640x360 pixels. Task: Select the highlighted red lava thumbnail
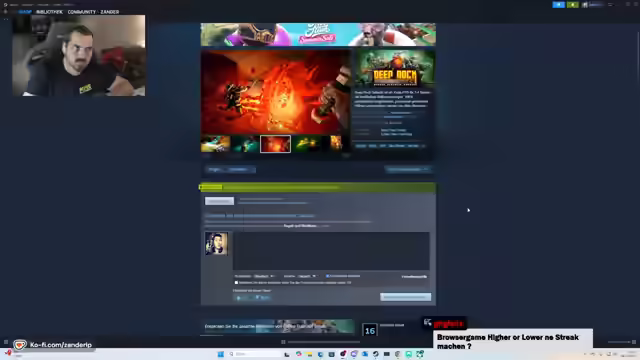click(276, 144)
